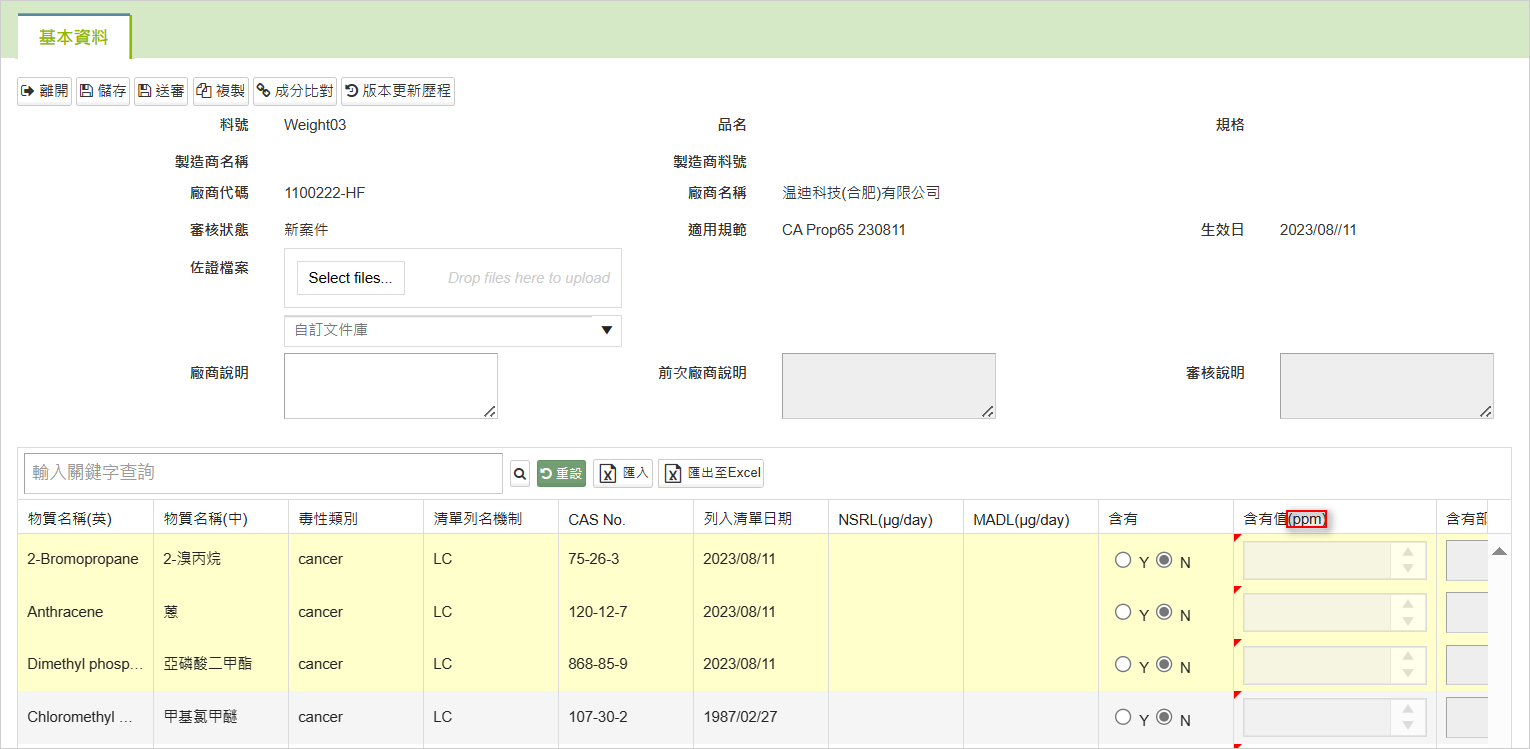Select Y radio for Anthracene
Image resolution: width=1530 pixels, height=749 pixels.
[1123, 612]
